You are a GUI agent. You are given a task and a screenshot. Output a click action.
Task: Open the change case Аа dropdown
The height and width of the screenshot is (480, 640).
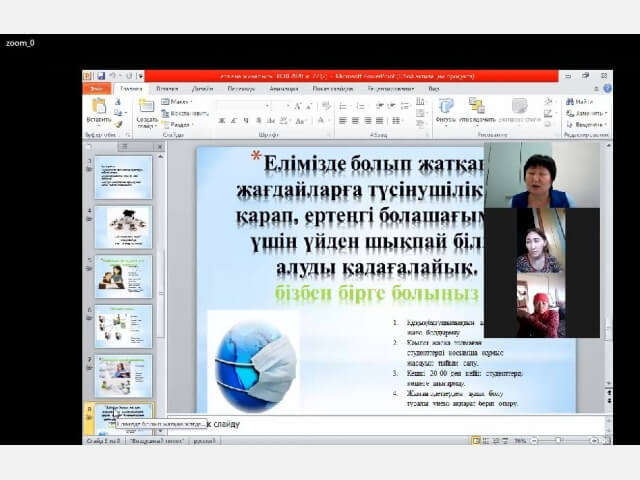[x=300, y=121]
